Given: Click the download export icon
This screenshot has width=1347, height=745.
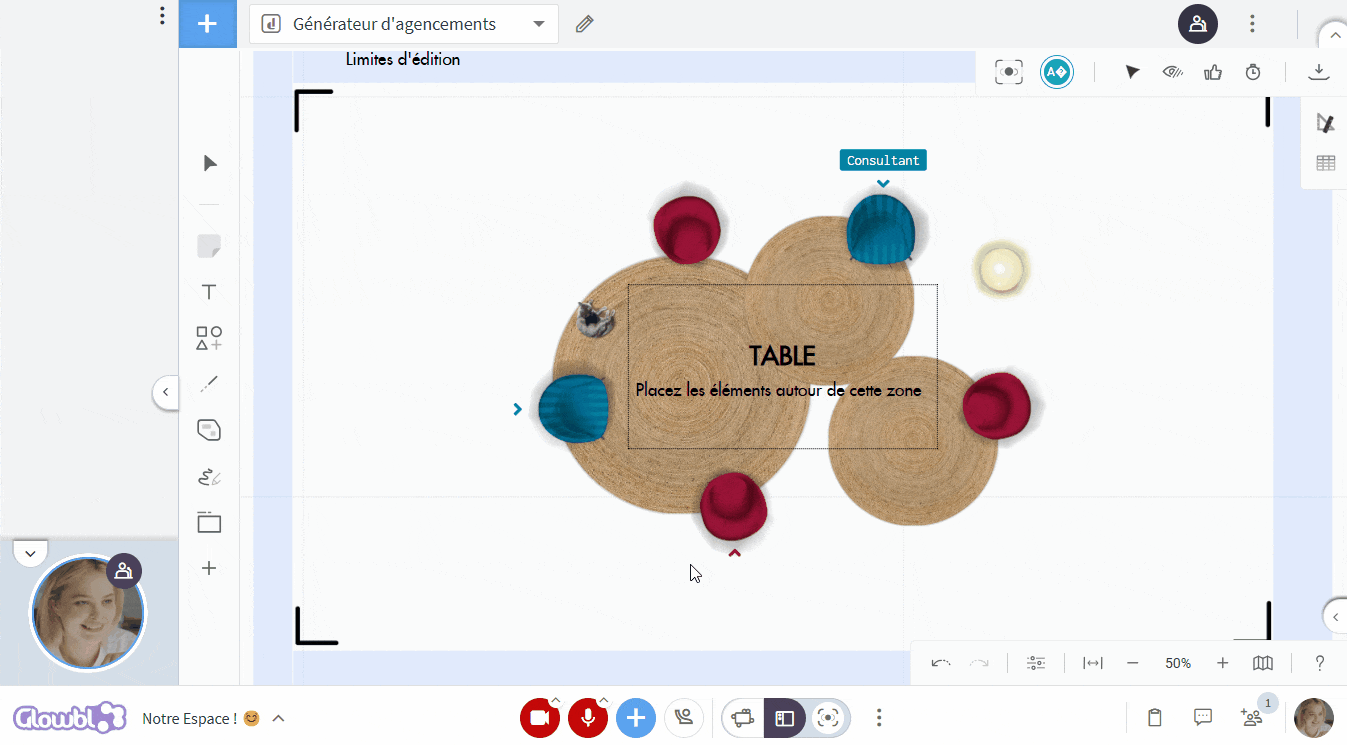Looking at the screenshot, I should pyautogui.click(x=1319, y=72).
